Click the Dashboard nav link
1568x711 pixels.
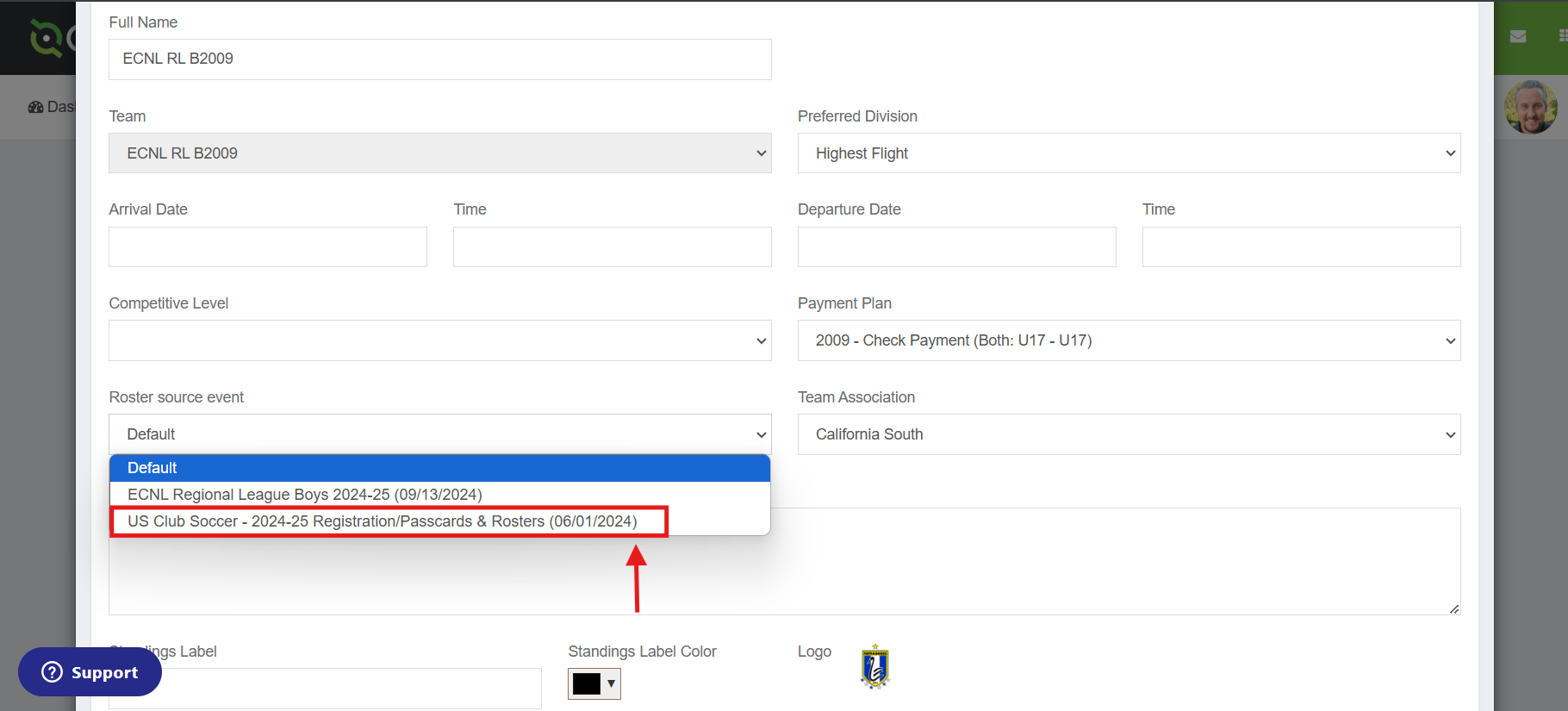point(52,107)
